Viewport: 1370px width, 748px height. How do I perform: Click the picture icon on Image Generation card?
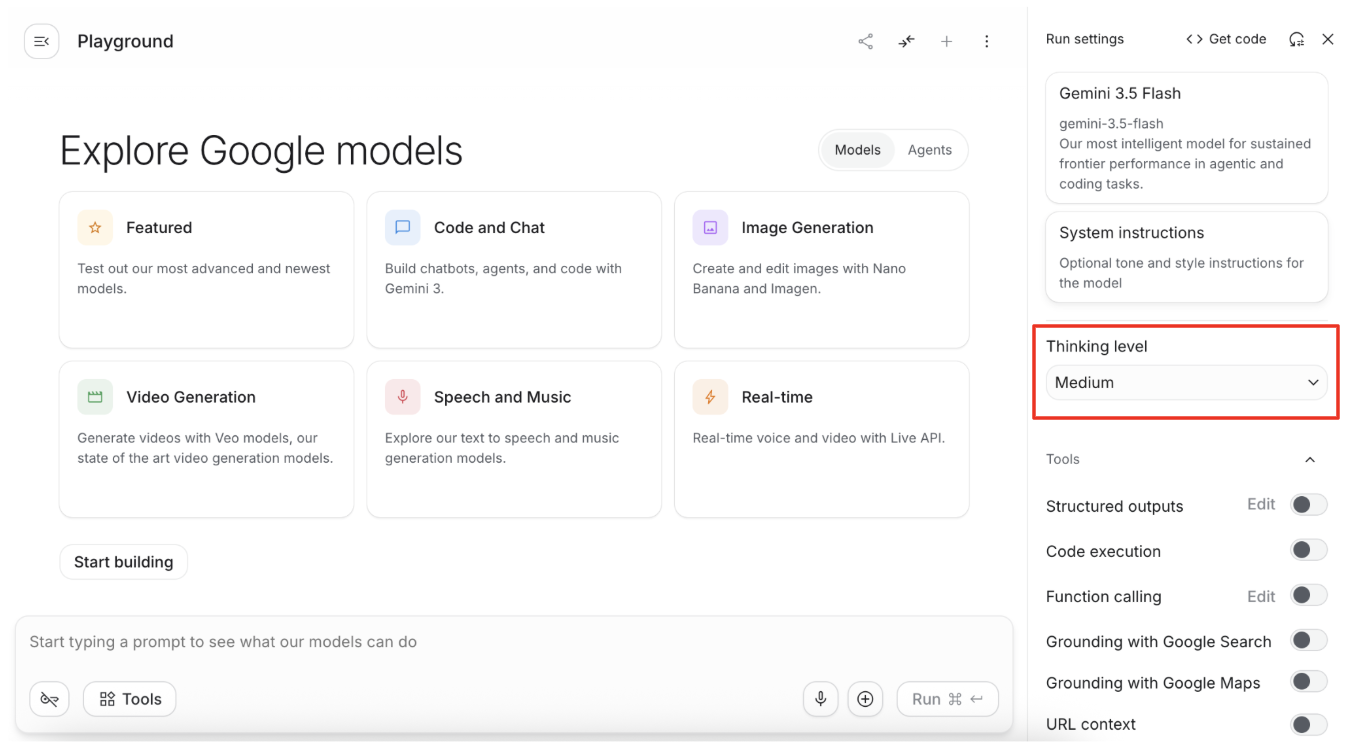(x=711, y=228)
